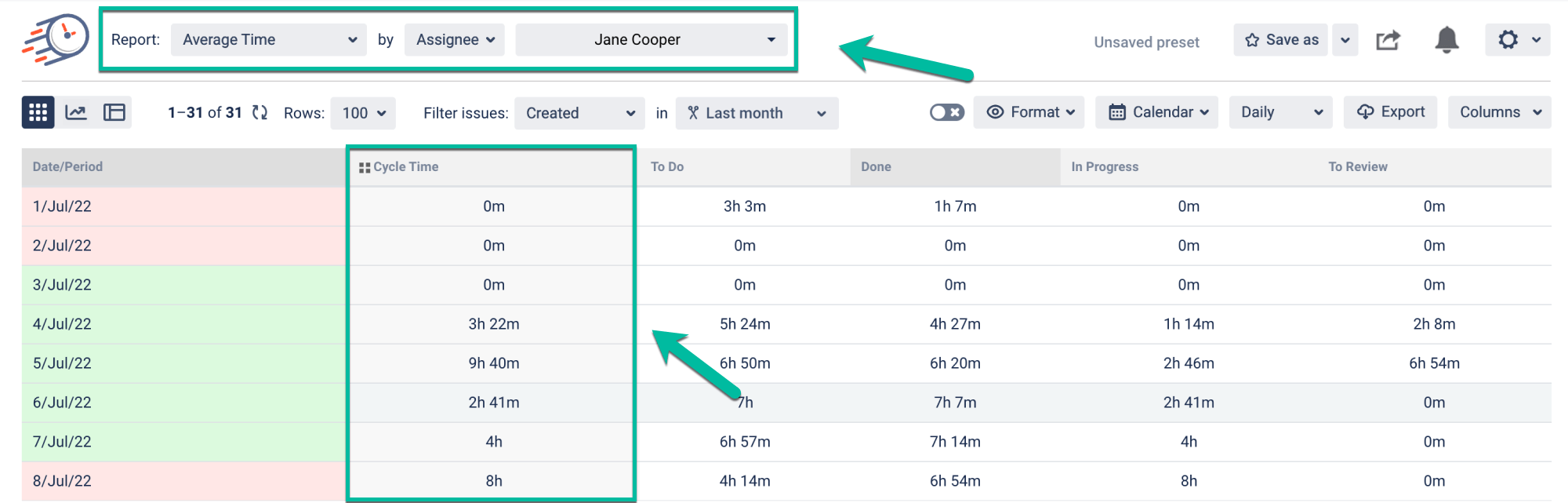Open the Format menu
This screenshot has height=503, width=1568.
[x=1029, y=112]
